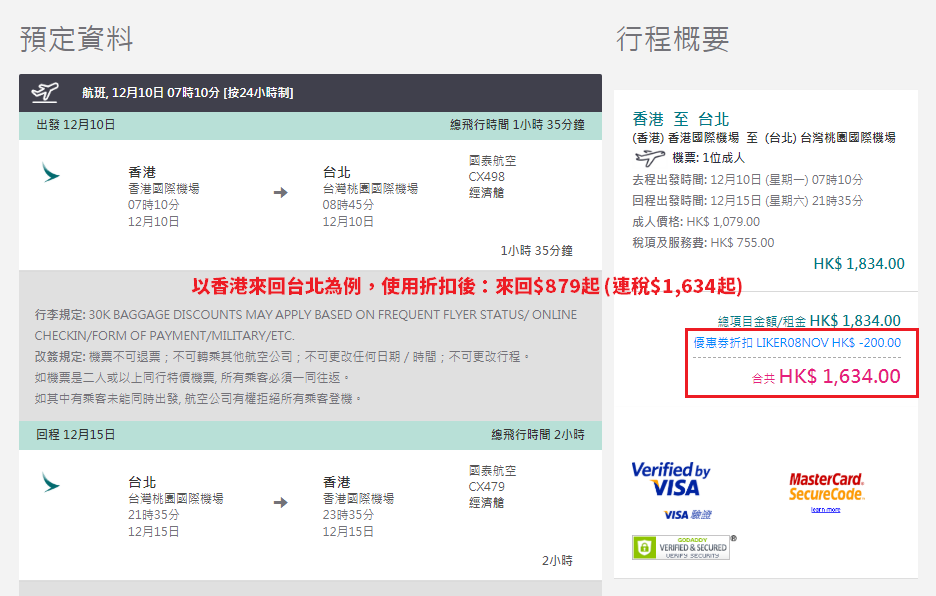Click the arrow between 香港 and 台北 on the outbound flight
Viewport: 936px width, 596px height.
(x=281, y=192)
